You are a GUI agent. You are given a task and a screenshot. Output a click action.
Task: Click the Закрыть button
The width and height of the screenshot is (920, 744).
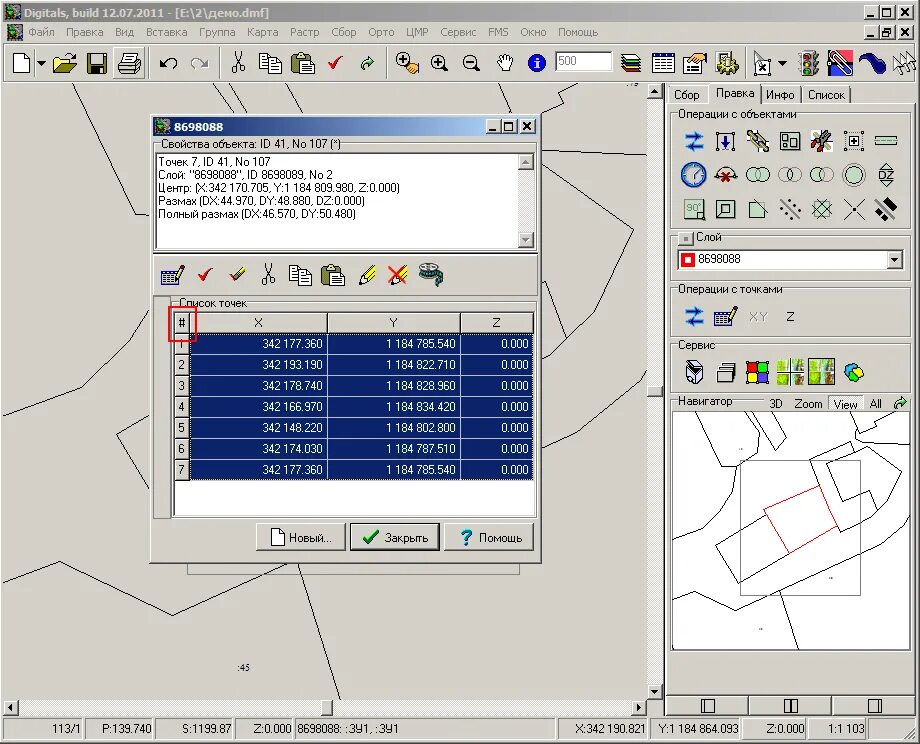point(394,537)
